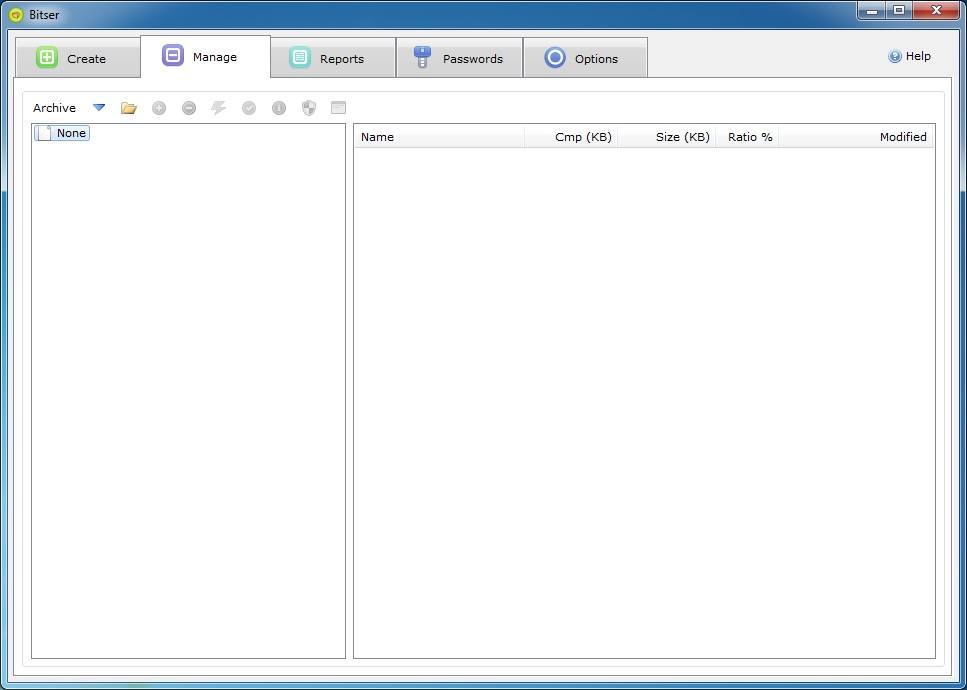Screen dimensions: 967x690
Task: Open the Archive dropdown arrow
Action: 98,107
